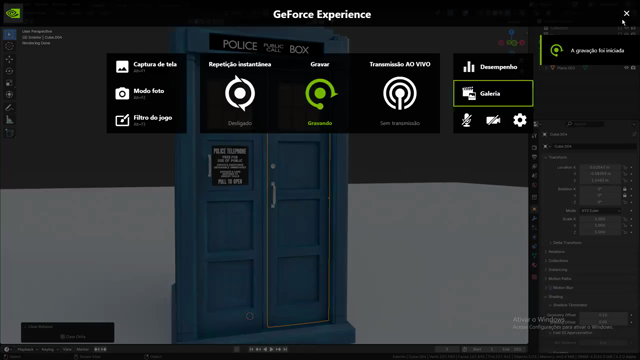Click the NVIDIA logo icon
The width and height of the screenshot is (640, 360).
coord(13,13)
